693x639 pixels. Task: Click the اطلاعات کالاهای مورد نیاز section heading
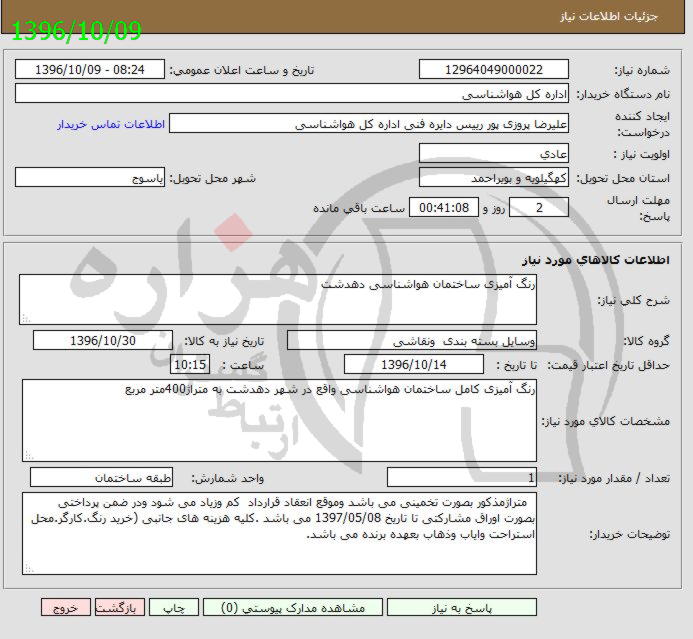pos(595,260)
